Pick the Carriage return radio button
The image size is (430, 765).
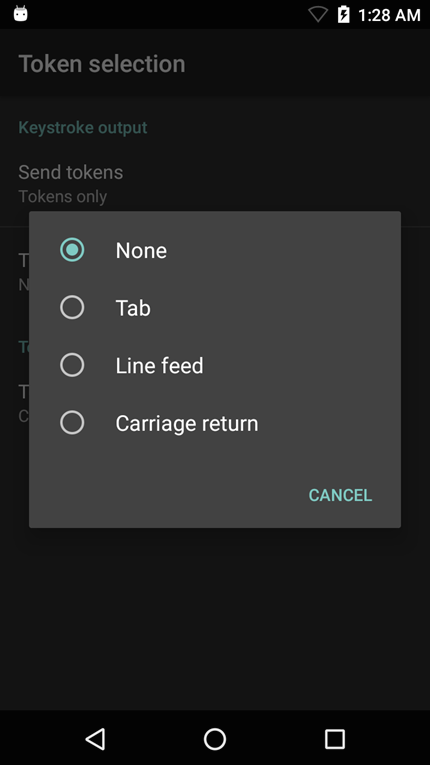[x=72, y=423]
